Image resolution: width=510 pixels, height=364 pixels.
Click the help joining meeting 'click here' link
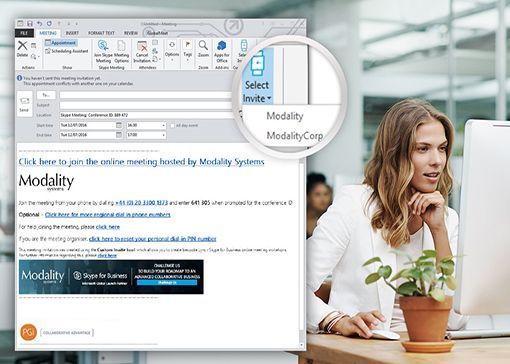pos(108,227)
